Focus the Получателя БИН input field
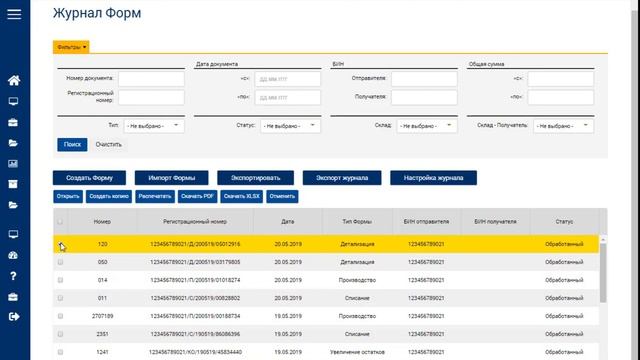Viewport: 640px width, 360px height. 424,98
